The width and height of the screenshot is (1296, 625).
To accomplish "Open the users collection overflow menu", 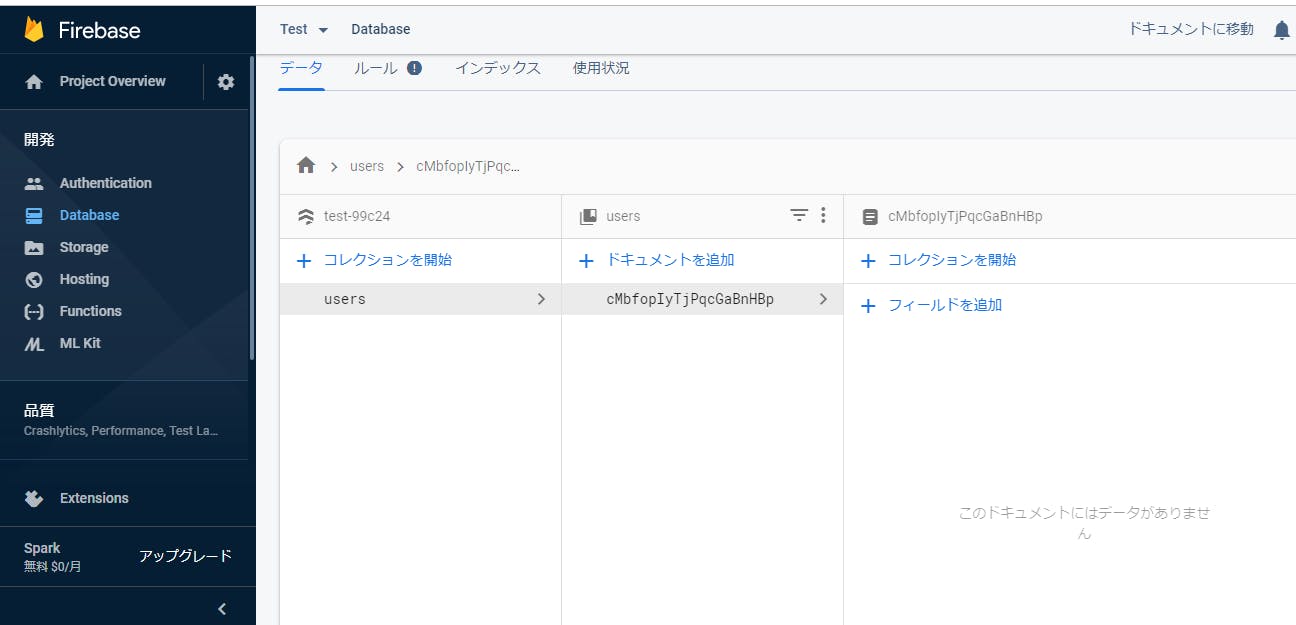I will click(x=822, y=215).
